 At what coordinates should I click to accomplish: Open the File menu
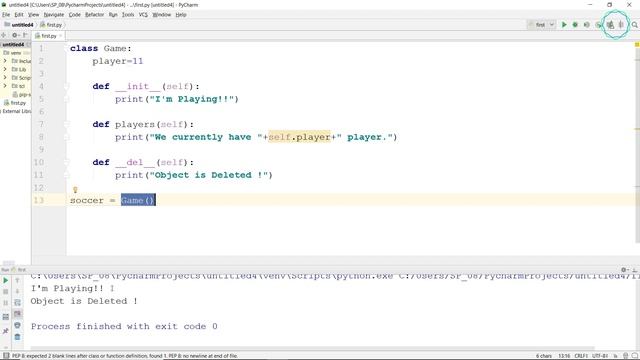(x=6, y=15)
